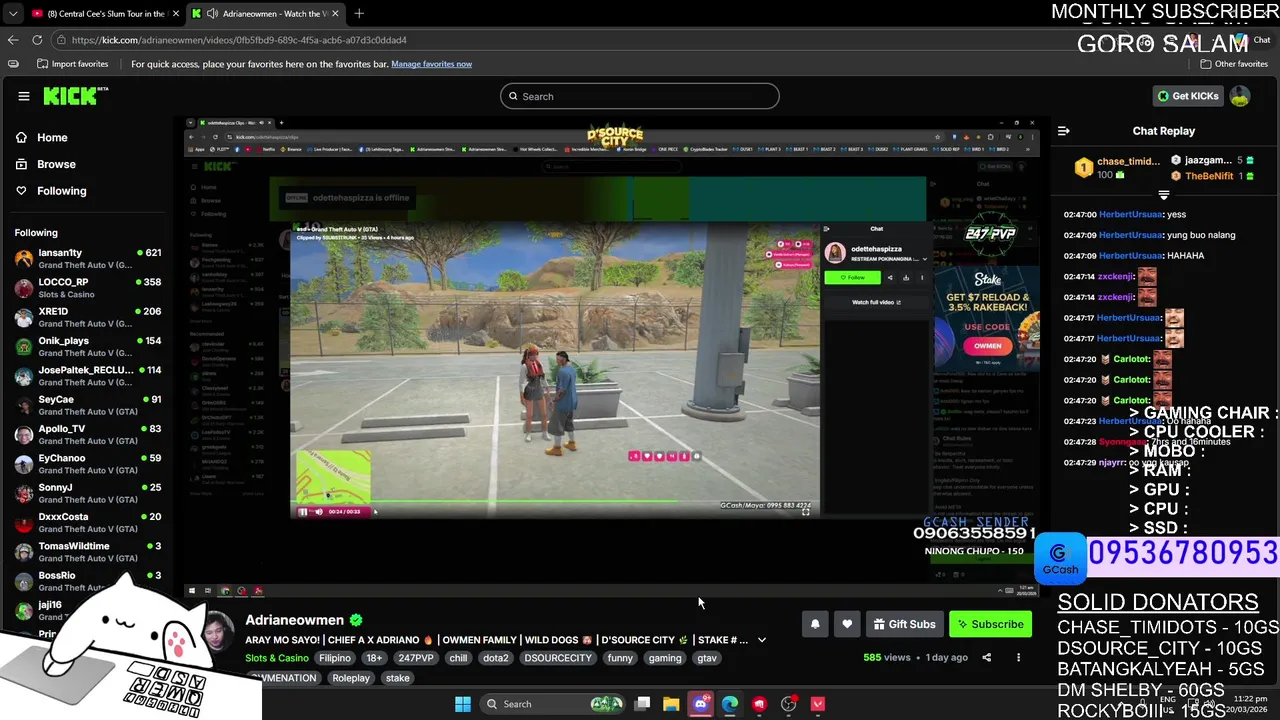The width and height of the screenshot is (1280, 720).
Task: Open the Adrianeowmen channel name
Action: point(294,620)
